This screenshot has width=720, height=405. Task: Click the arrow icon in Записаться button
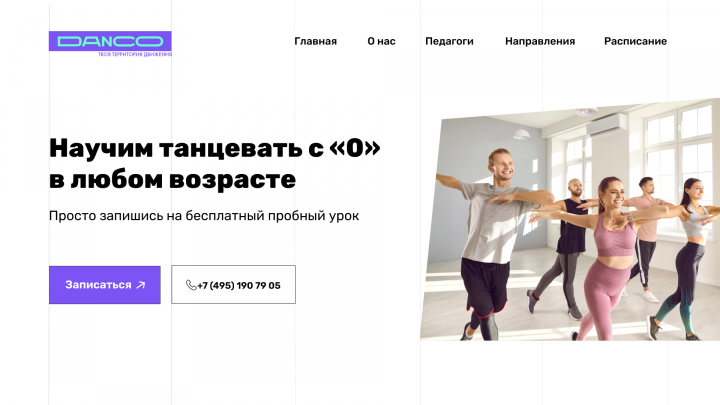coord(141,285)
